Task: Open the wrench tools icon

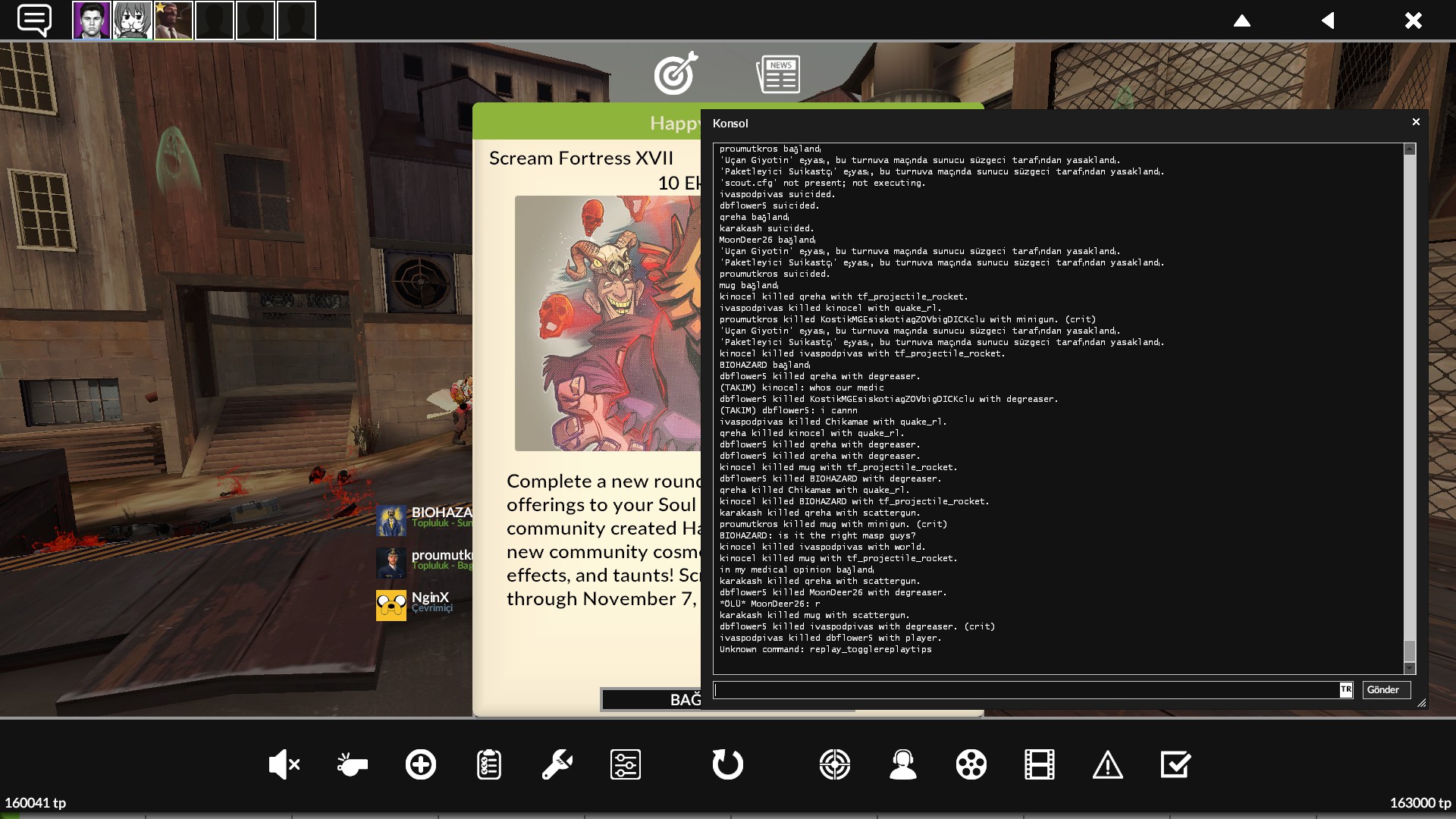Action: (x=557, y=764)
